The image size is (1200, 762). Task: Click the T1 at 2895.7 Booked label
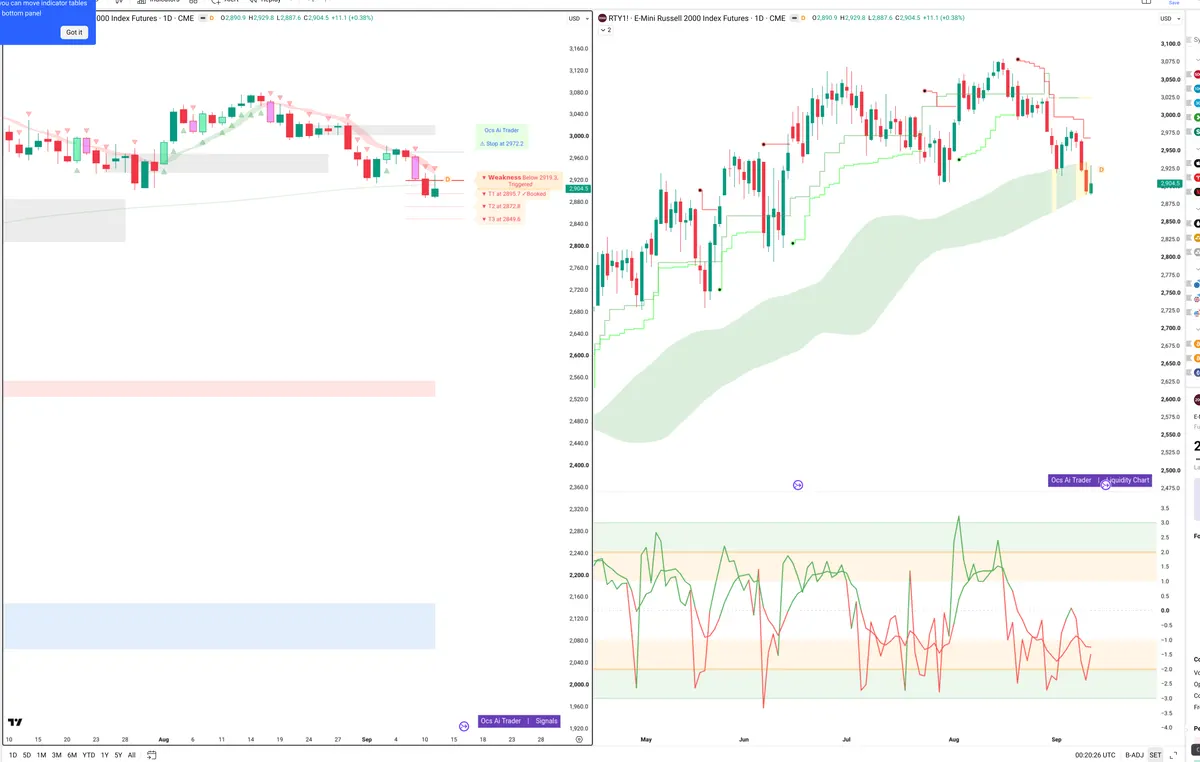[x=514, y=194]
